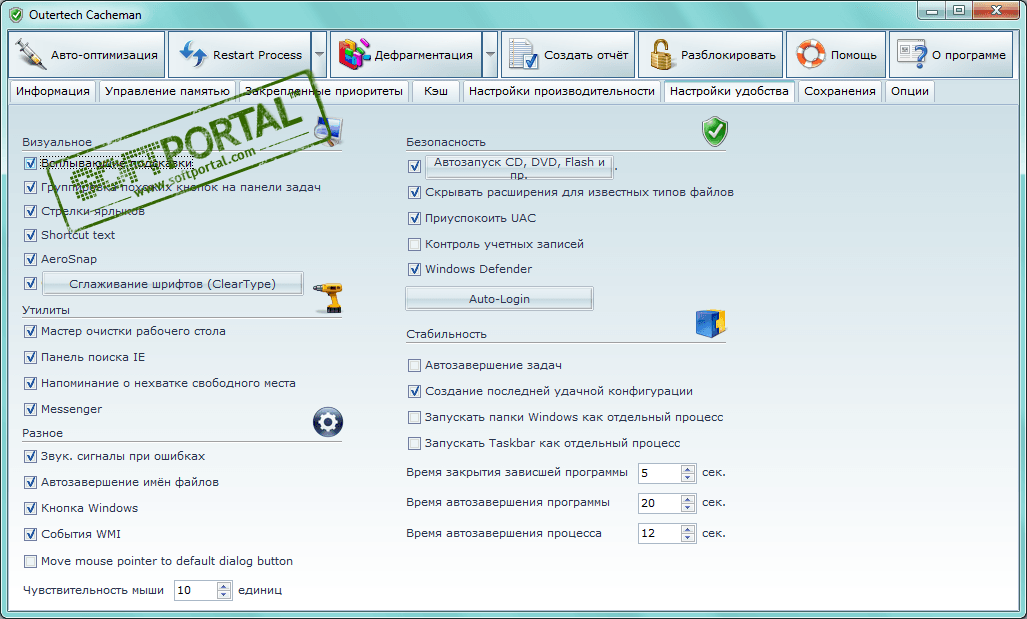Click the Авто-оптимизация button label

tap(104, 55)
